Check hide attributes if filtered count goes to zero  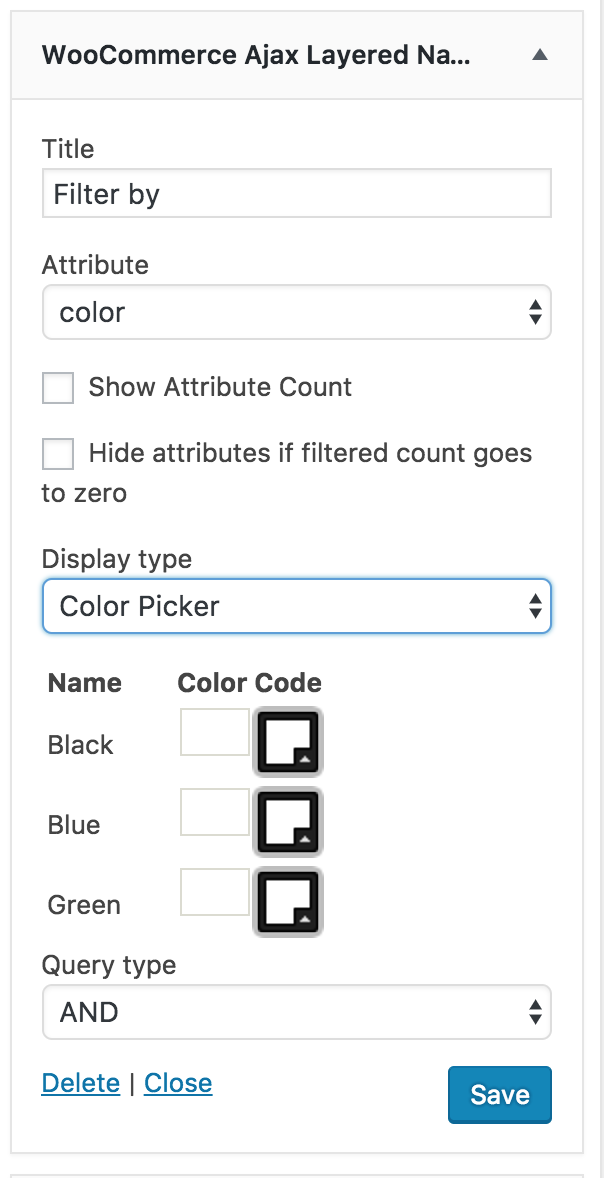(x=57, y=453)
